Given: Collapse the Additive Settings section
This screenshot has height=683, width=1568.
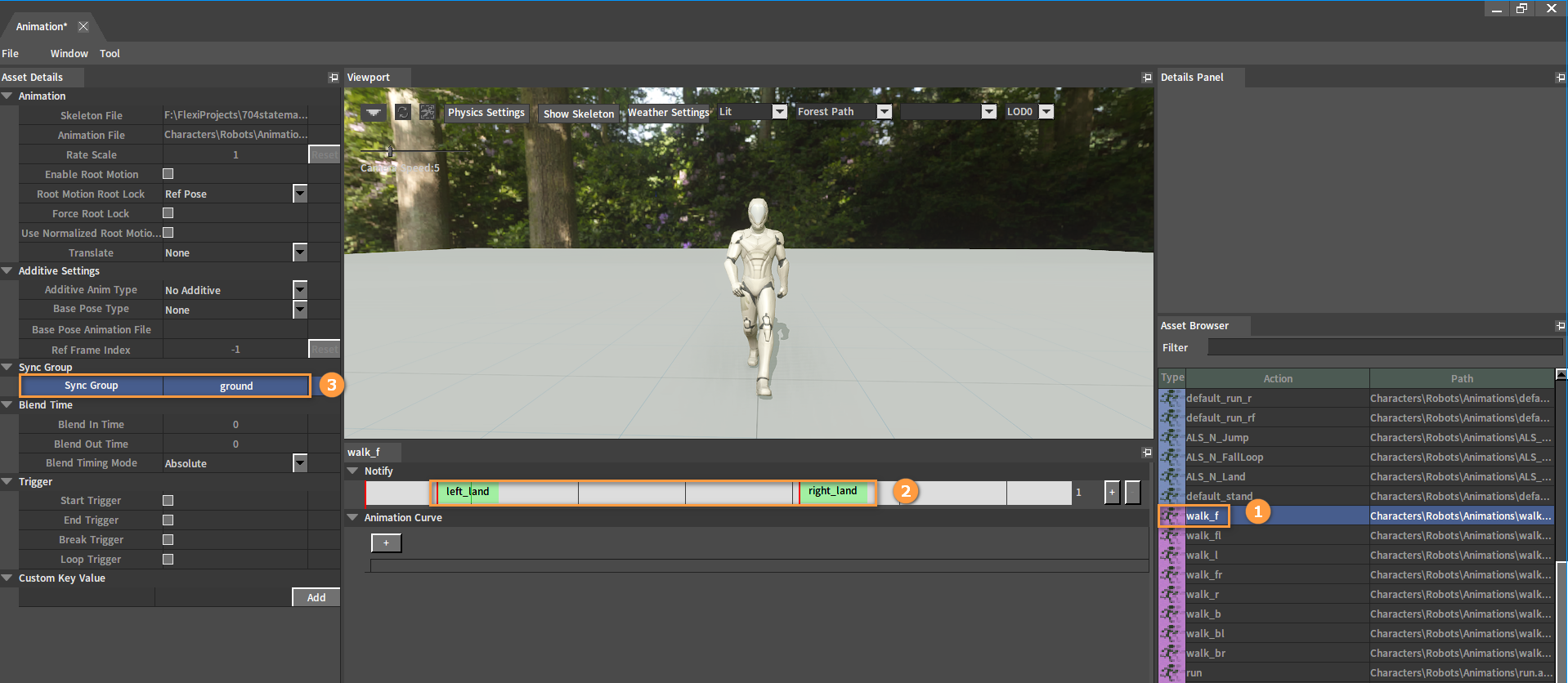Looking at the screenshot, I should pos(7,270).
